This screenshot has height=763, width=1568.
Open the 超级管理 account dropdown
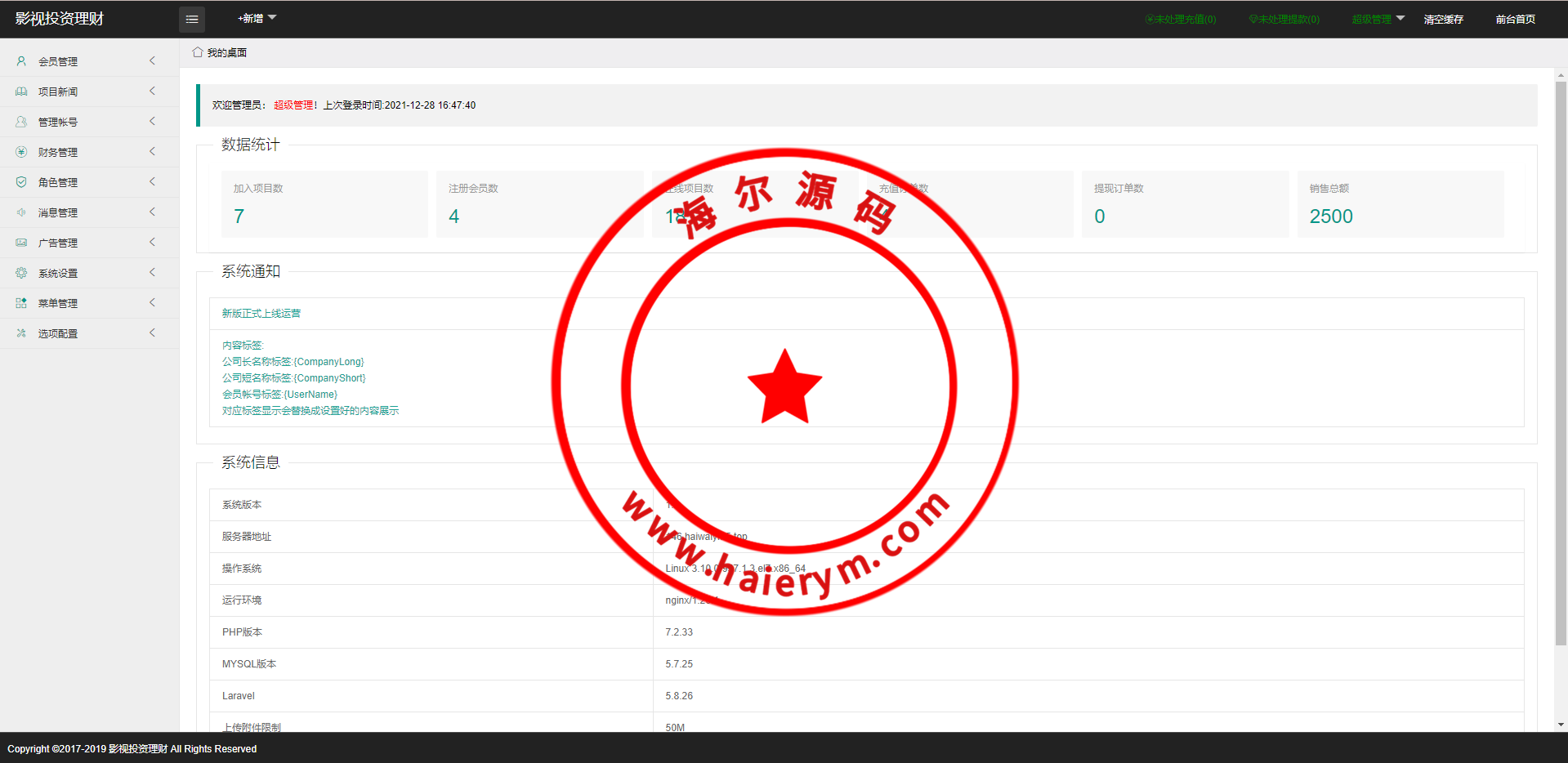tap(1378, 20)
